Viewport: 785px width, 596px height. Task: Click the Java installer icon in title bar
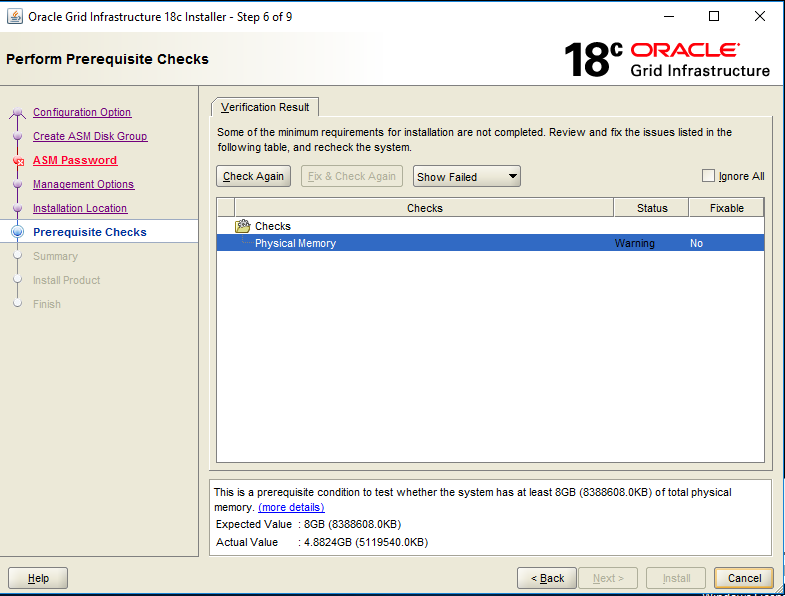coord(15,17)
